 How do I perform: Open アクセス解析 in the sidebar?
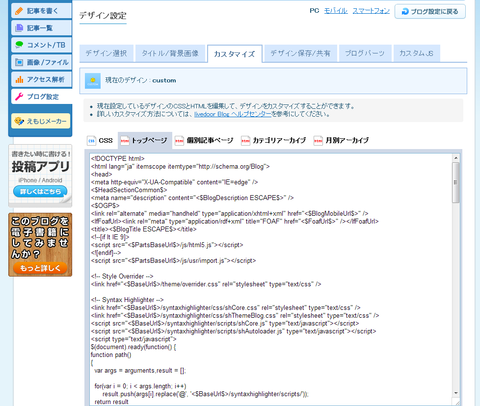click(42, 79)
